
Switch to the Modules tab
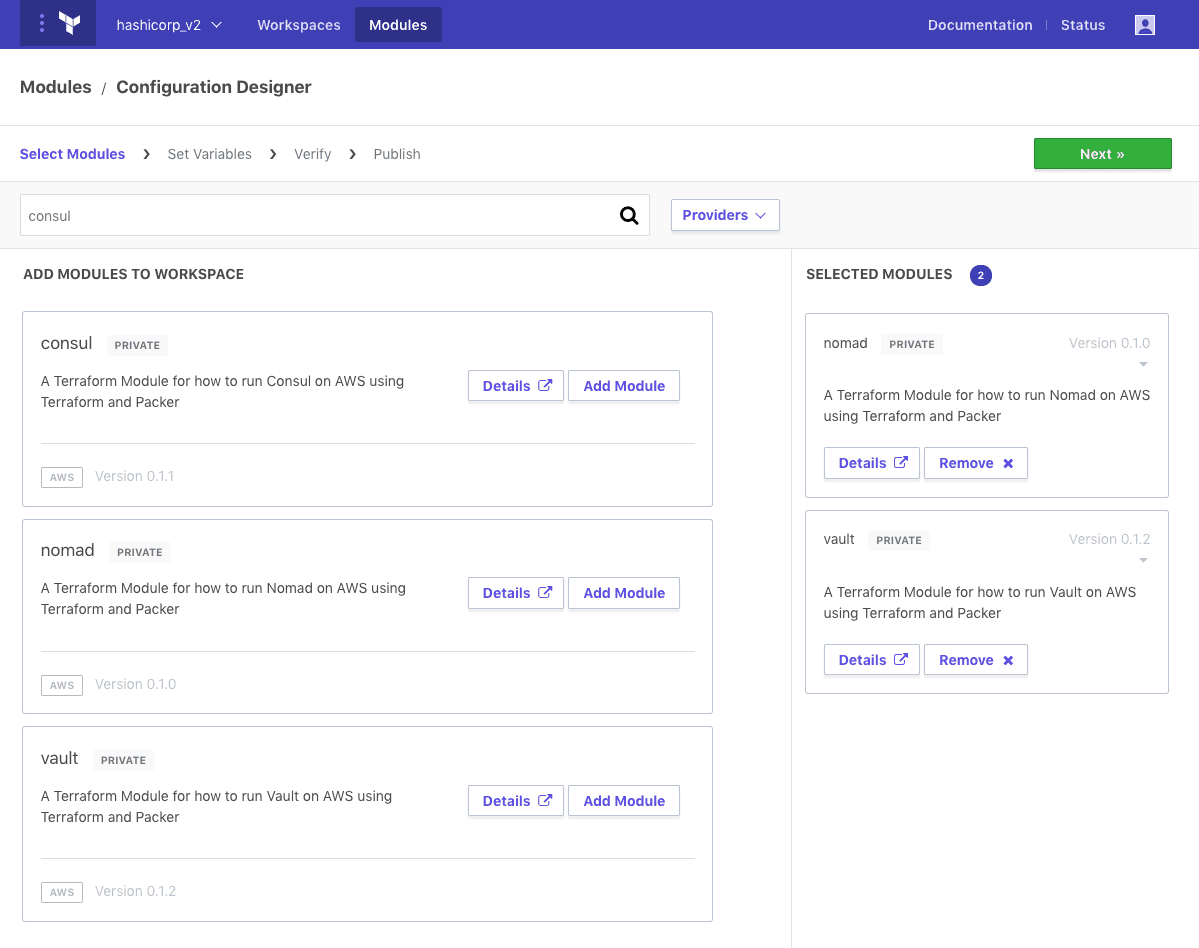coord(398,25)
